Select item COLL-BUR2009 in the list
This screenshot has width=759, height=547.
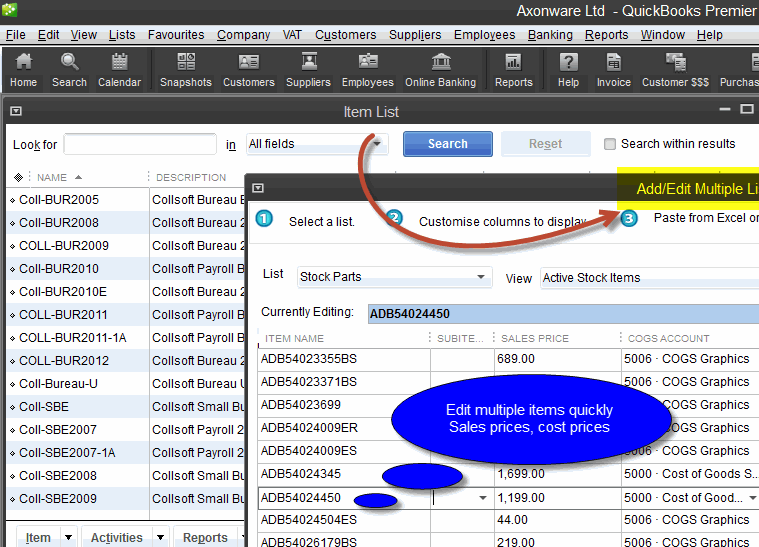(x=64, y=245)
